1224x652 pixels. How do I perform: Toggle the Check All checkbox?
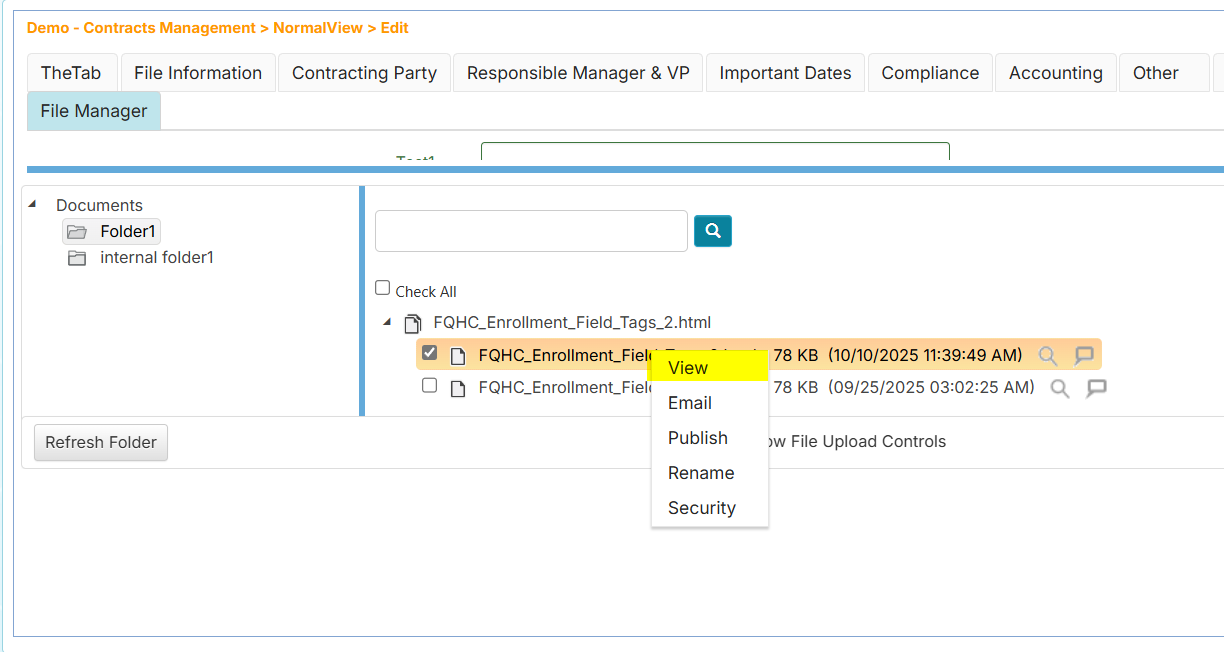click(383, 288)
